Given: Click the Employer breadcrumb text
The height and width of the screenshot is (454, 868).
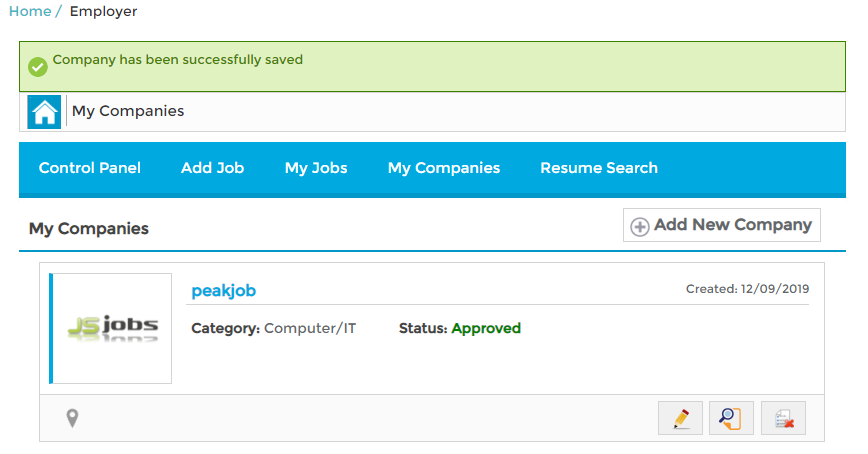Looking at the screenshot, I should [x=103, y=12].
